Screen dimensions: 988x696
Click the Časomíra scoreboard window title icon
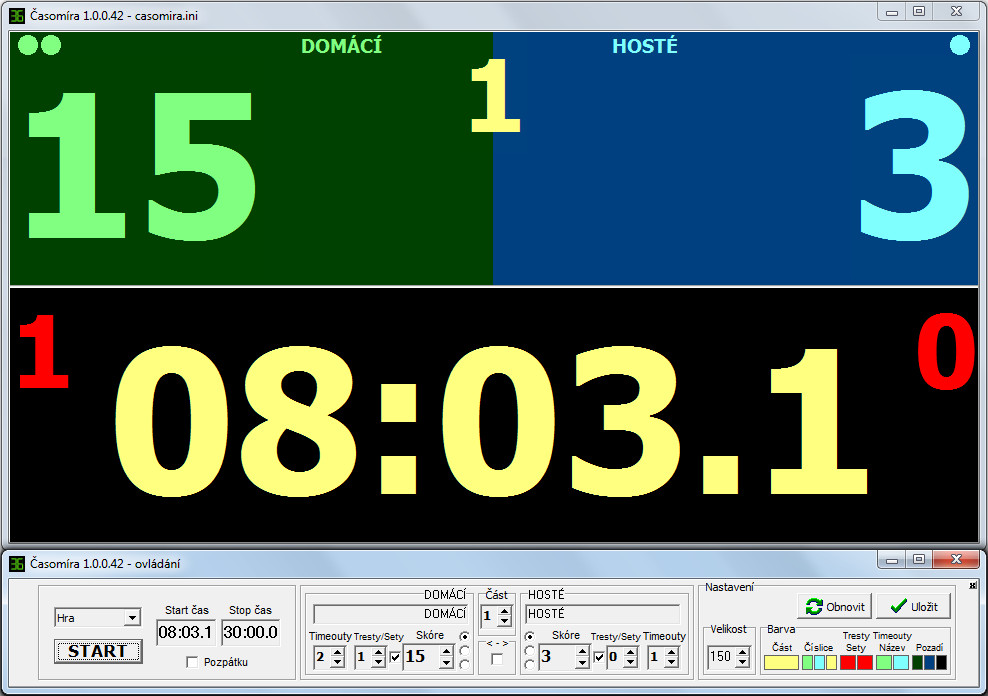[17, 15]
